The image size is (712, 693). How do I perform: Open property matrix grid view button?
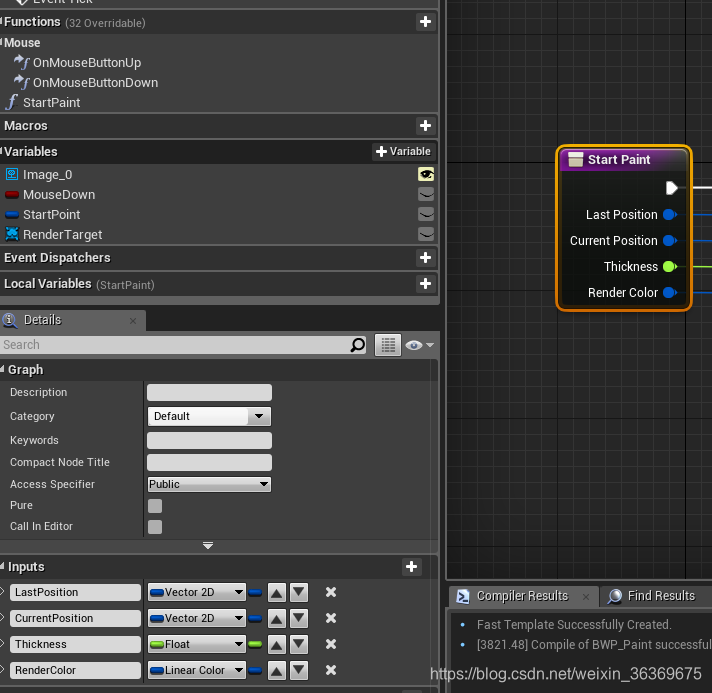click(388, 345)
